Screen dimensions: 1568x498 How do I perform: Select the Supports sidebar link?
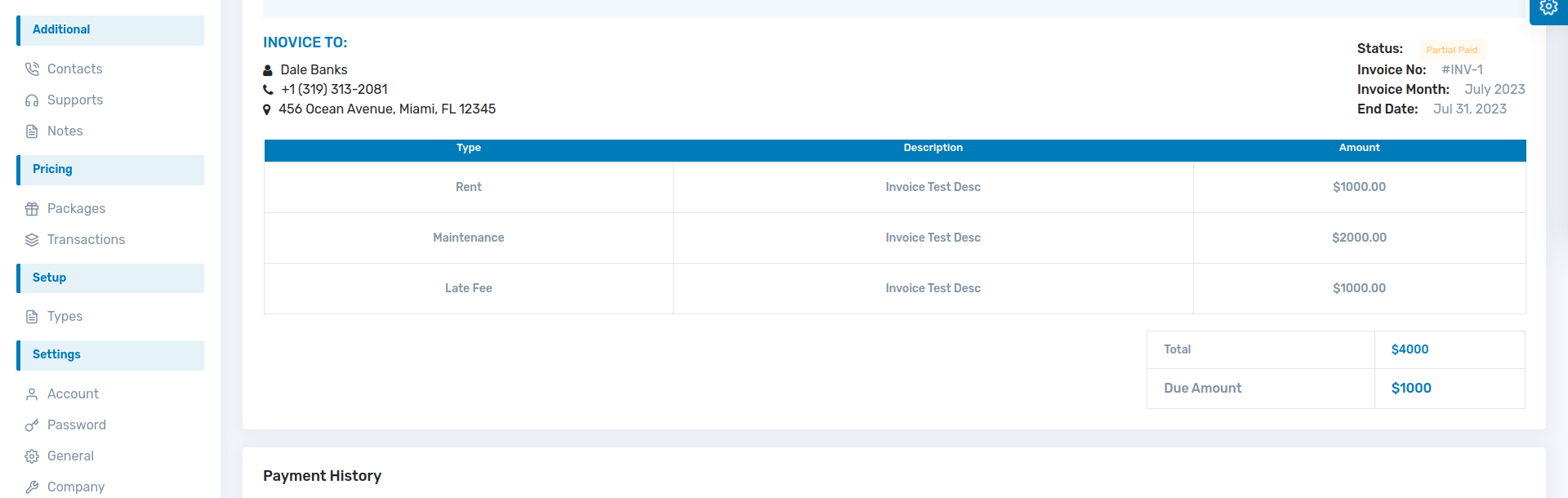coord(75,100)
